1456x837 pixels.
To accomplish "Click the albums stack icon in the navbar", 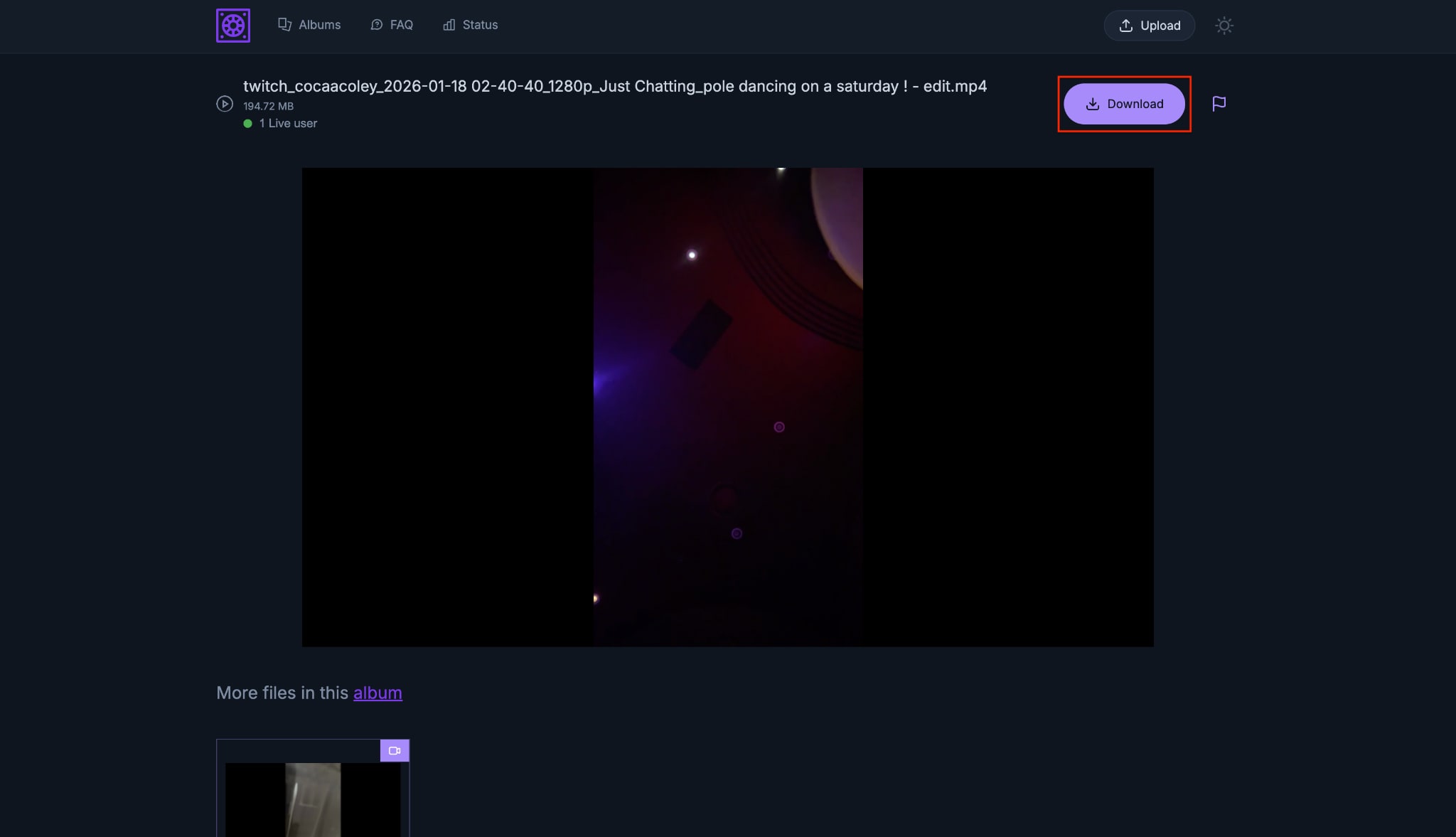I will 285,24.
